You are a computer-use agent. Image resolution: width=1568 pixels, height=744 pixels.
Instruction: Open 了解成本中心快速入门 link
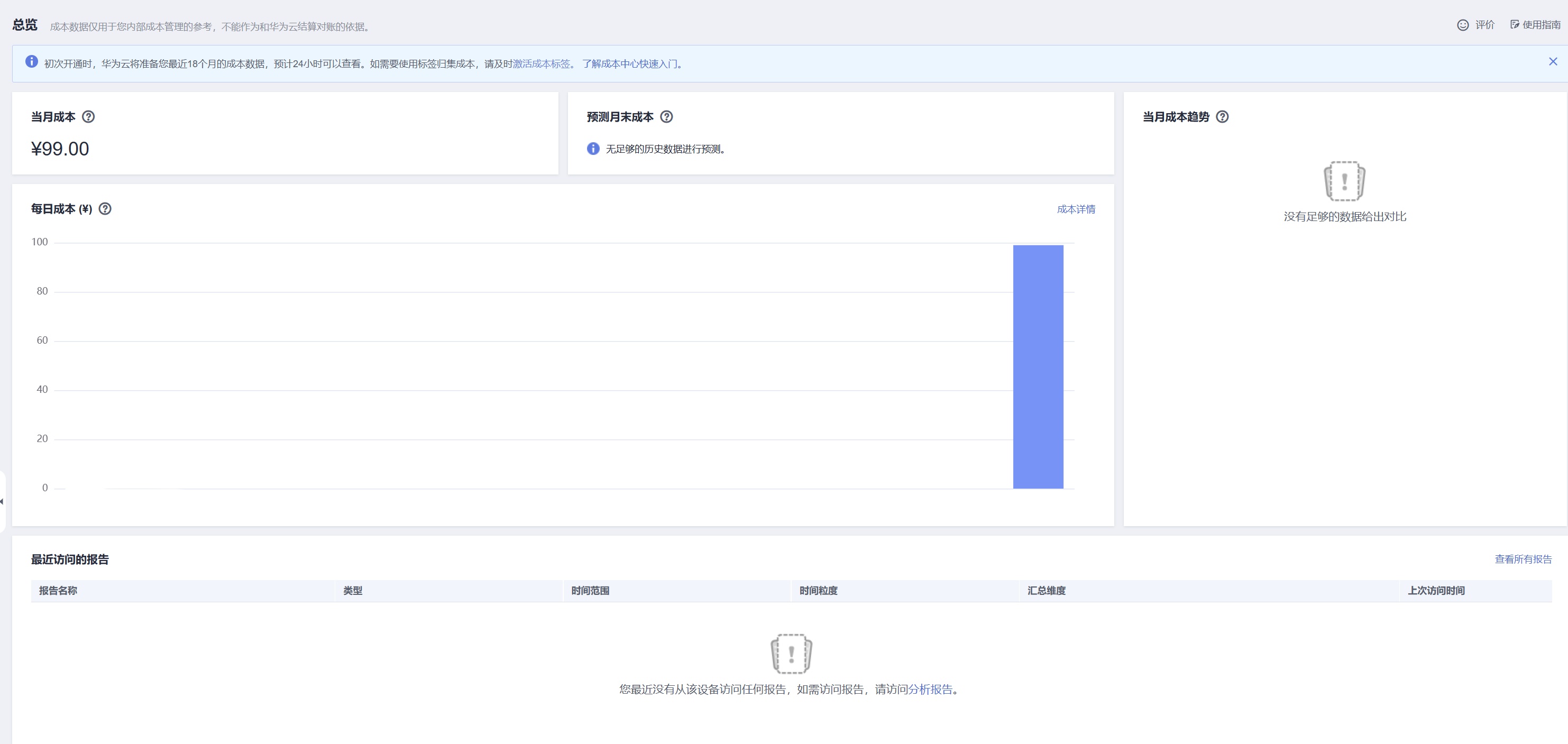click(629, 64)
